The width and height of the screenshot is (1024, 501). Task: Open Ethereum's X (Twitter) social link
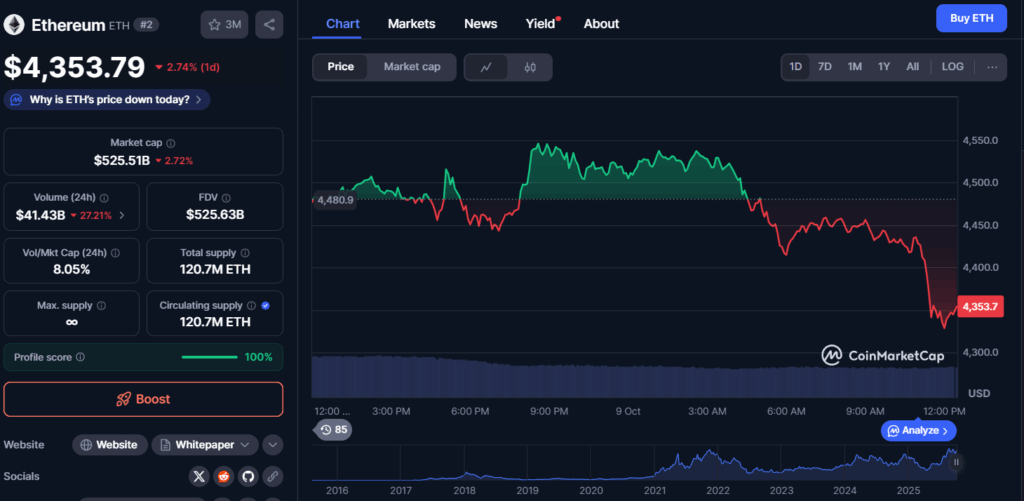(199, 476)
